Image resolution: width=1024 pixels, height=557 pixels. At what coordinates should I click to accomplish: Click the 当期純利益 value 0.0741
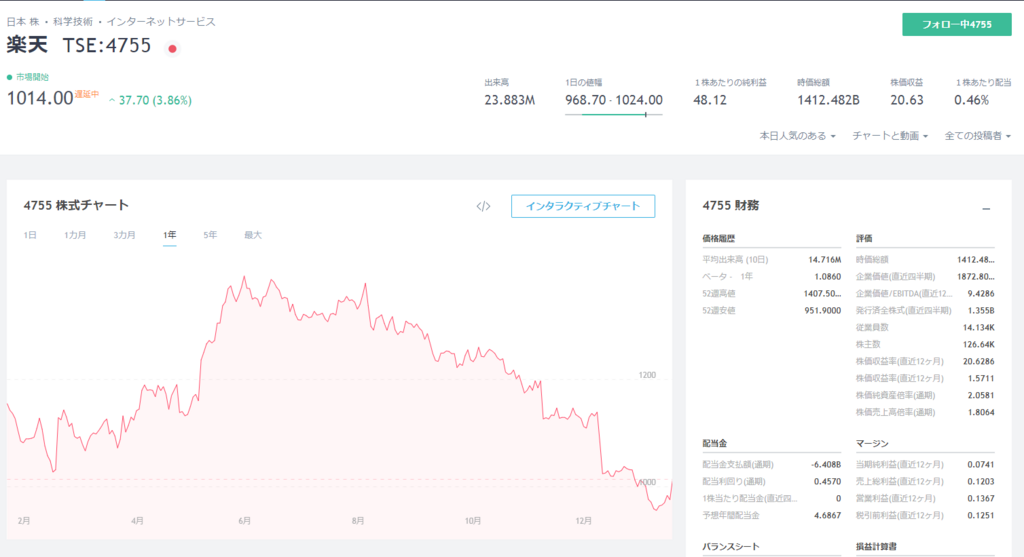(981, 465)
